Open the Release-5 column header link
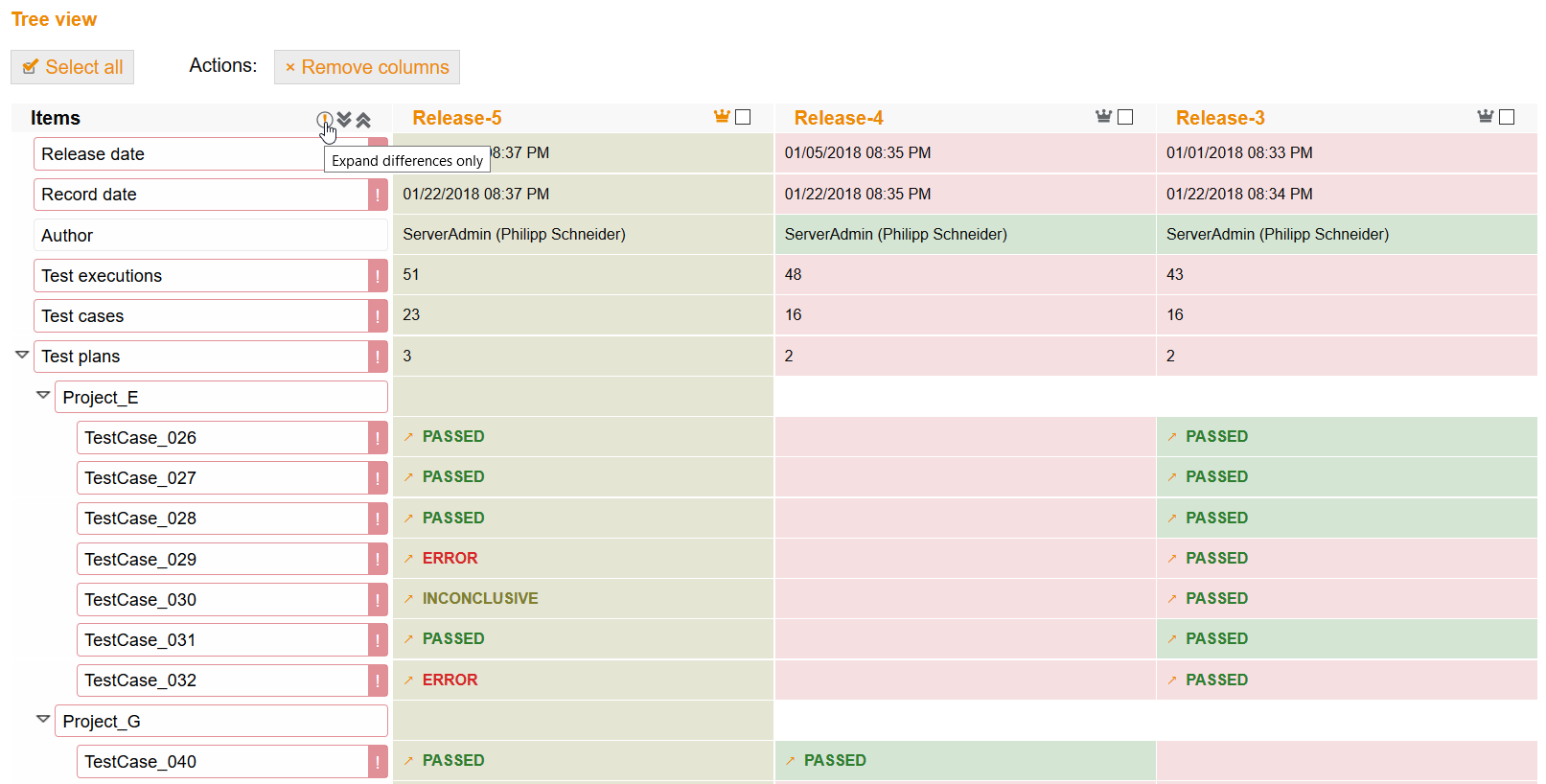The width and height of the screenshot is (1546, 784). 457,118
